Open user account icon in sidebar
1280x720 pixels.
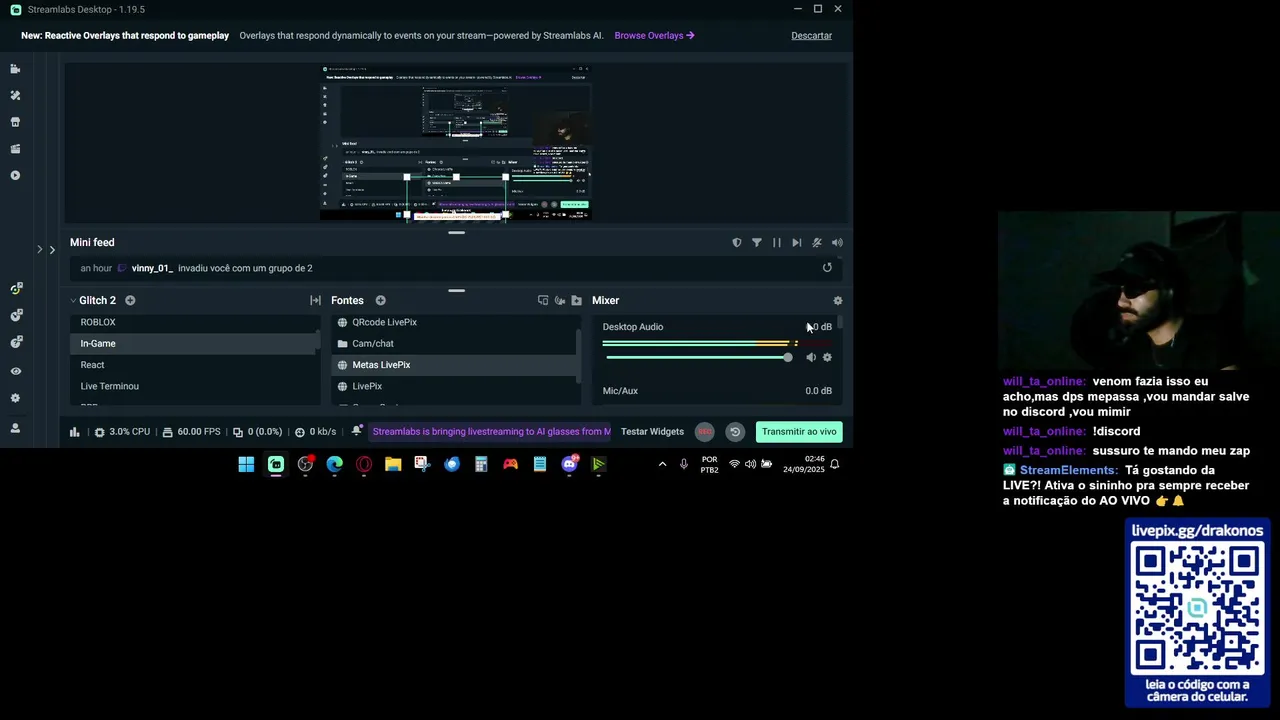tap(15, 428)
